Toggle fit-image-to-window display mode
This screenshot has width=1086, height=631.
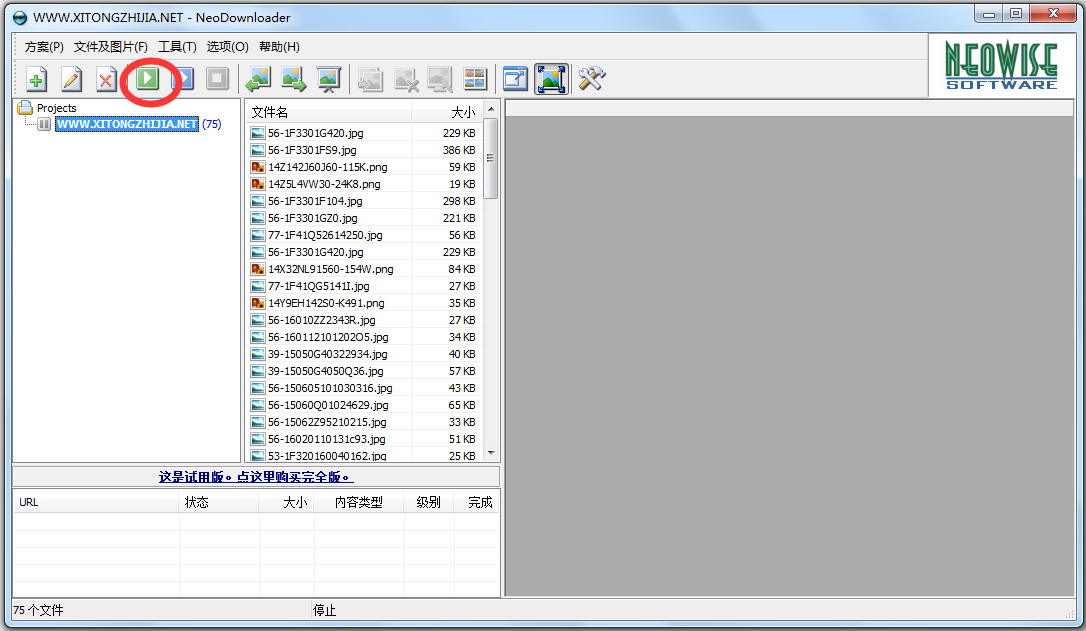(551, 79)
